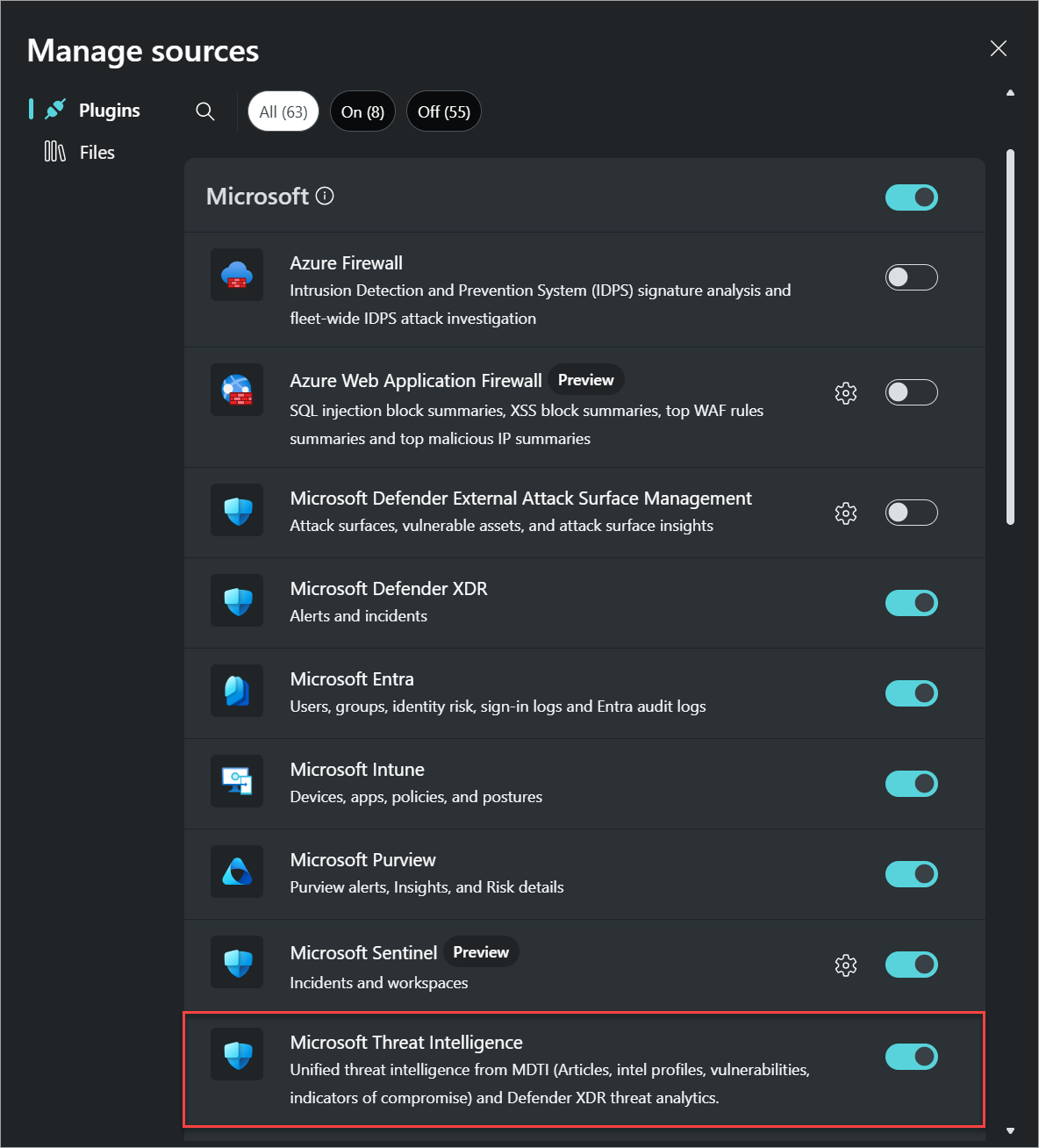Click the Microsoft Purview plugin icon

click(x=236, y=872)
